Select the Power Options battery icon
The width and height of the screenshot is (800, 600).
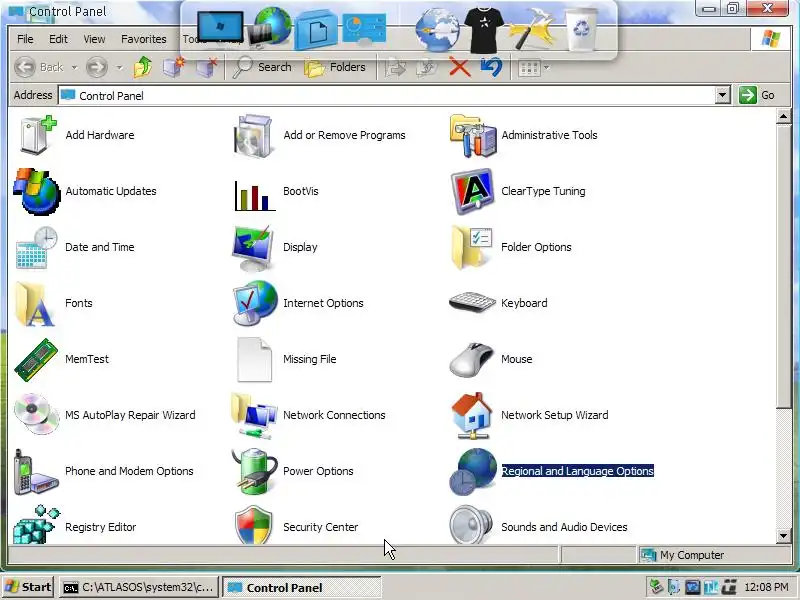[x=255, y=472]
